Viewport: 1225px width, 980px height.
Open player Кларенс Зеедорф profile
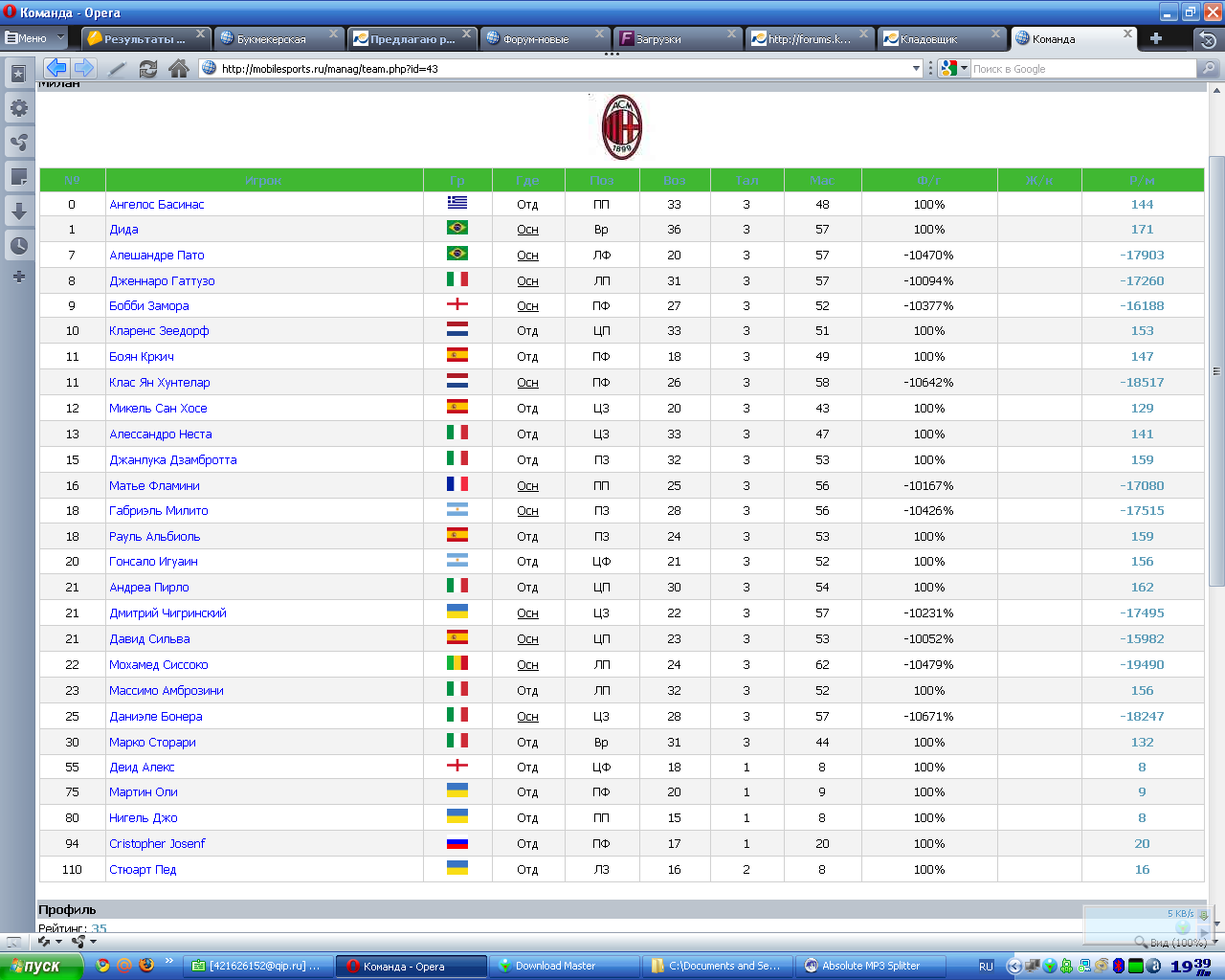pyautogui.click(x=159, y=331)
